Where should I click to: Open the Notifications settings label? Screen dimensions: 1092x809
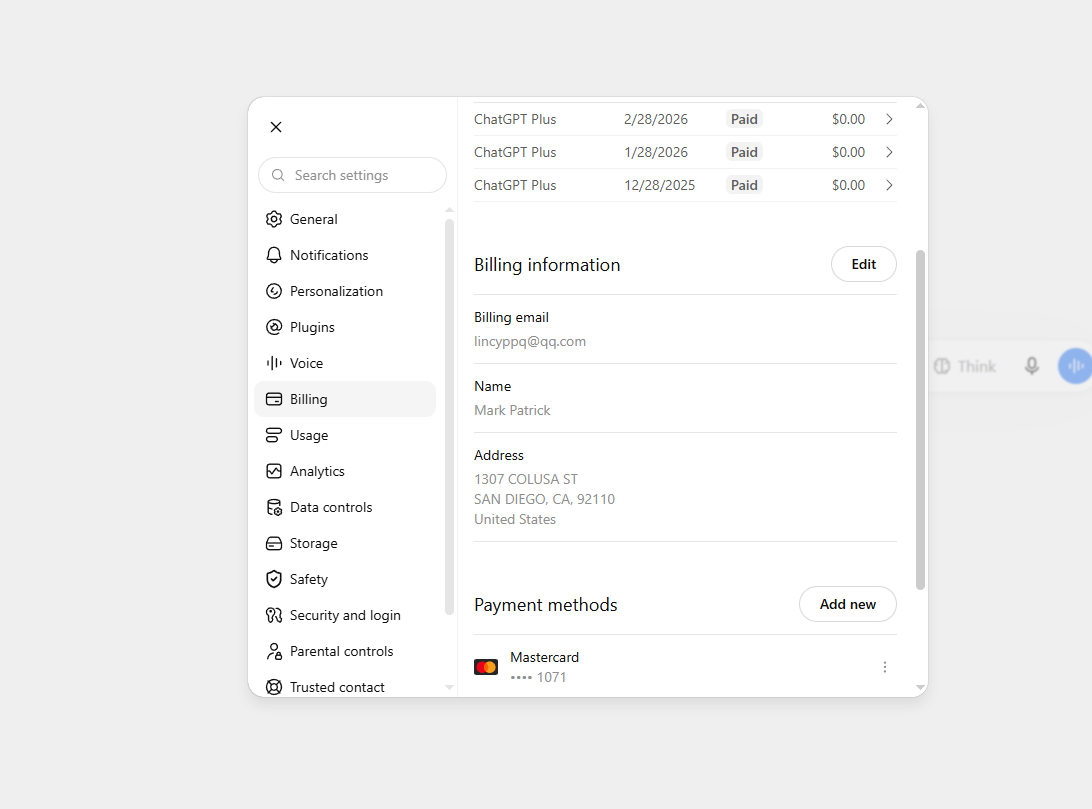(x=329, y=256)
